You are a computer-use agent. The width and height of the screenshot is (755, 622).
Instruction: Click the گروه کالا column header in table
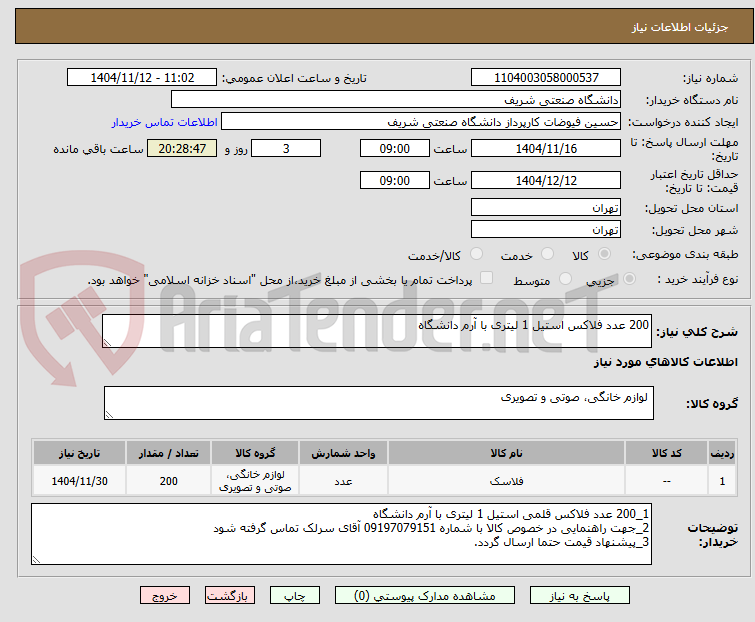pos(255,453)
